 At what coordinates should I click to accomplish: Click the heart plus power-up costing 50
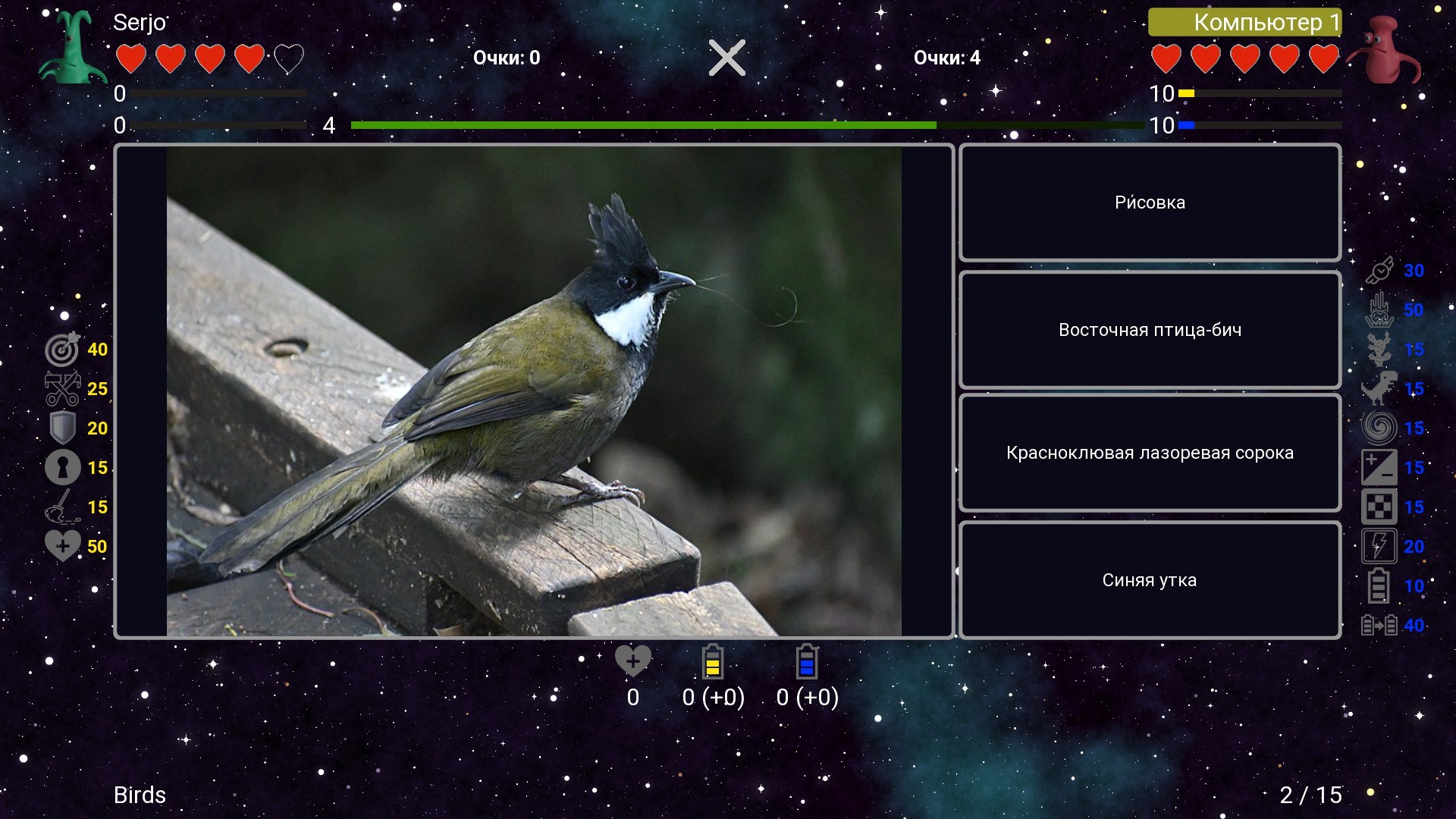coord(62,546)
